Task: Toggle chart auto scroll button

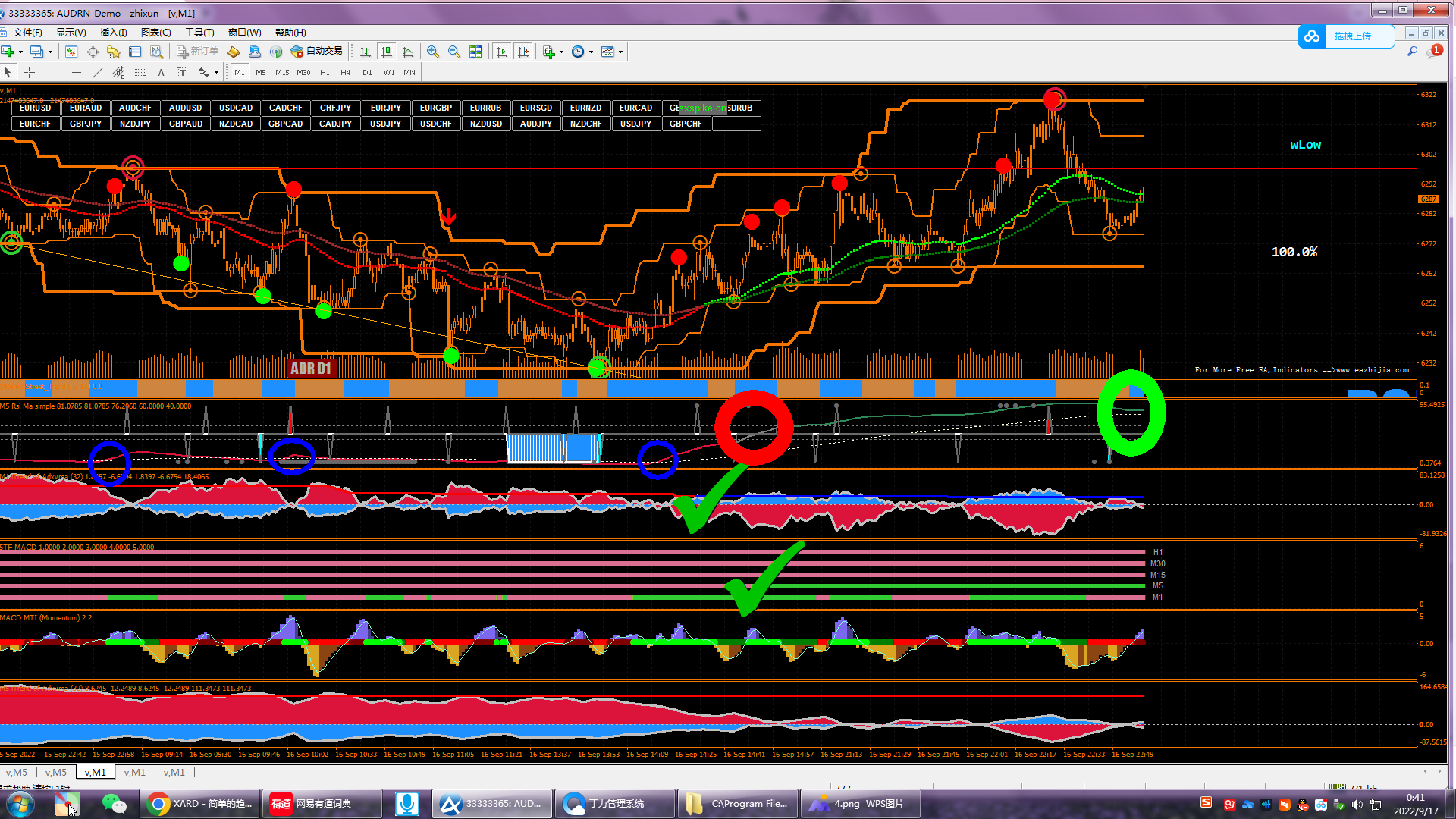Action: point(502,52)
